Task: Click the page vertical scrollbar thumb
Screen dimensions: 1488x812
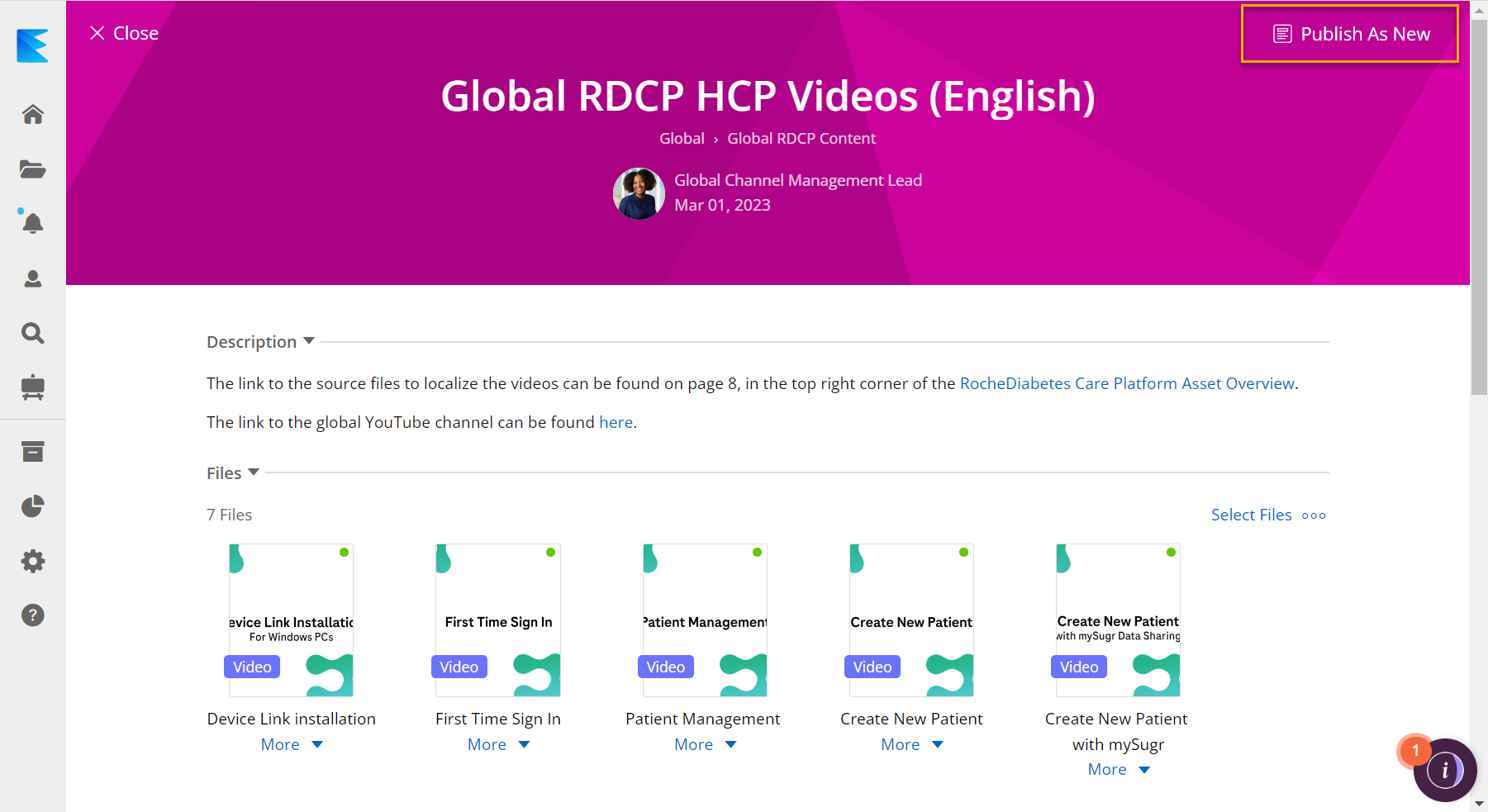Action: coord(1479,207)
